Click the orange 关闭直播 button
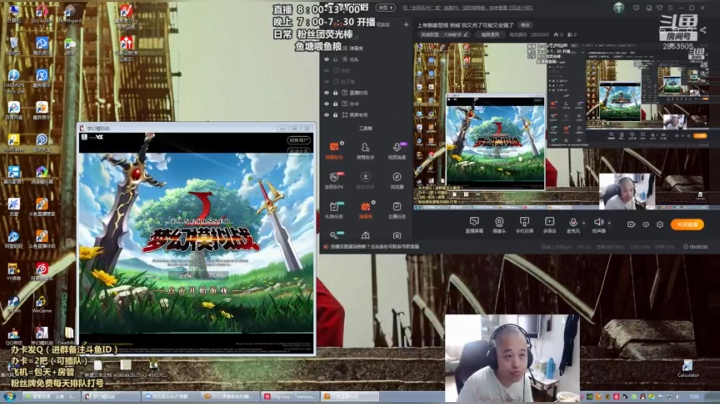This screenshot has width=720, height=404. tap(687, 224)
